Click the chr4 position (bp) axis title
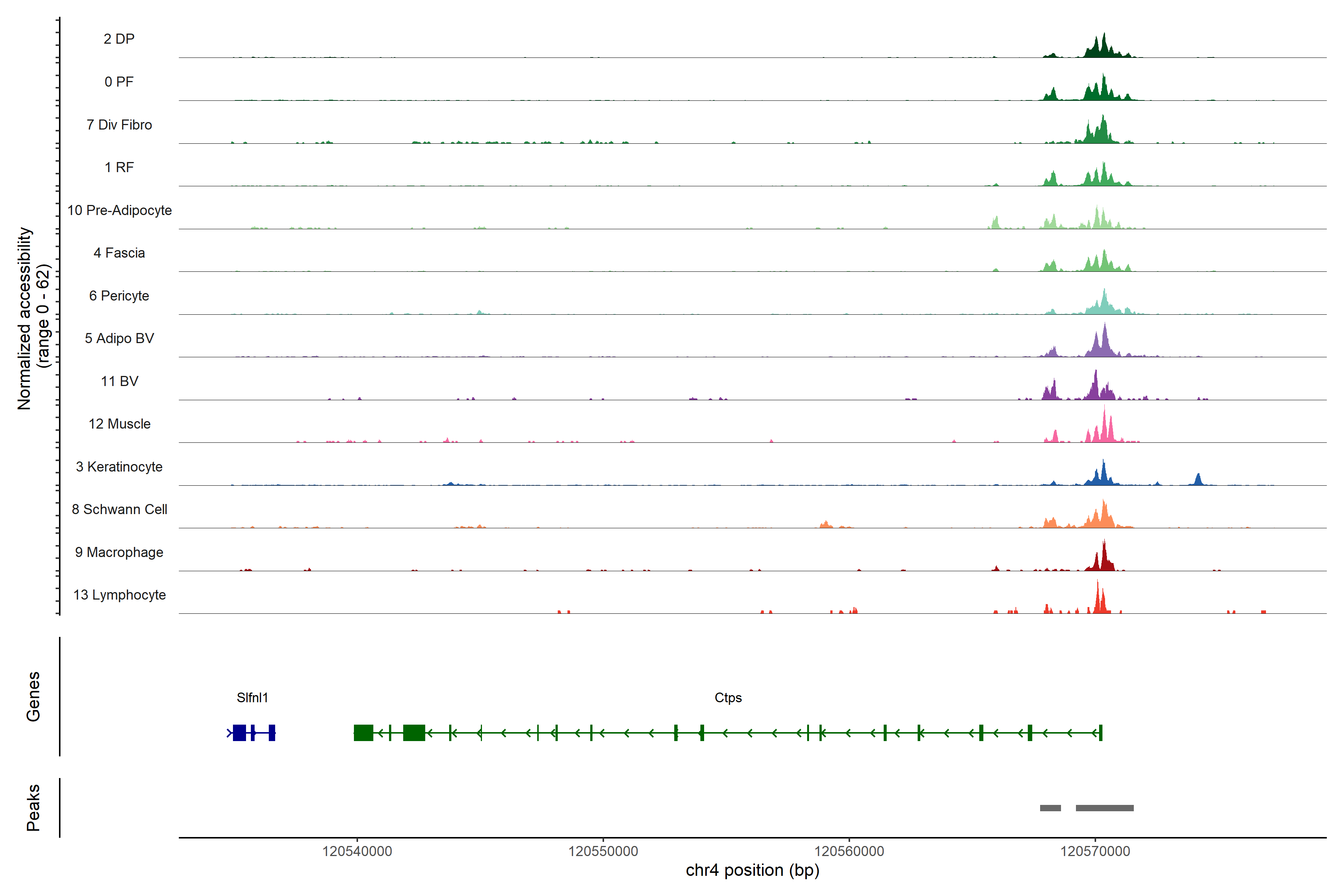Viewport: 1344px width, 896px height. point(752,870)
